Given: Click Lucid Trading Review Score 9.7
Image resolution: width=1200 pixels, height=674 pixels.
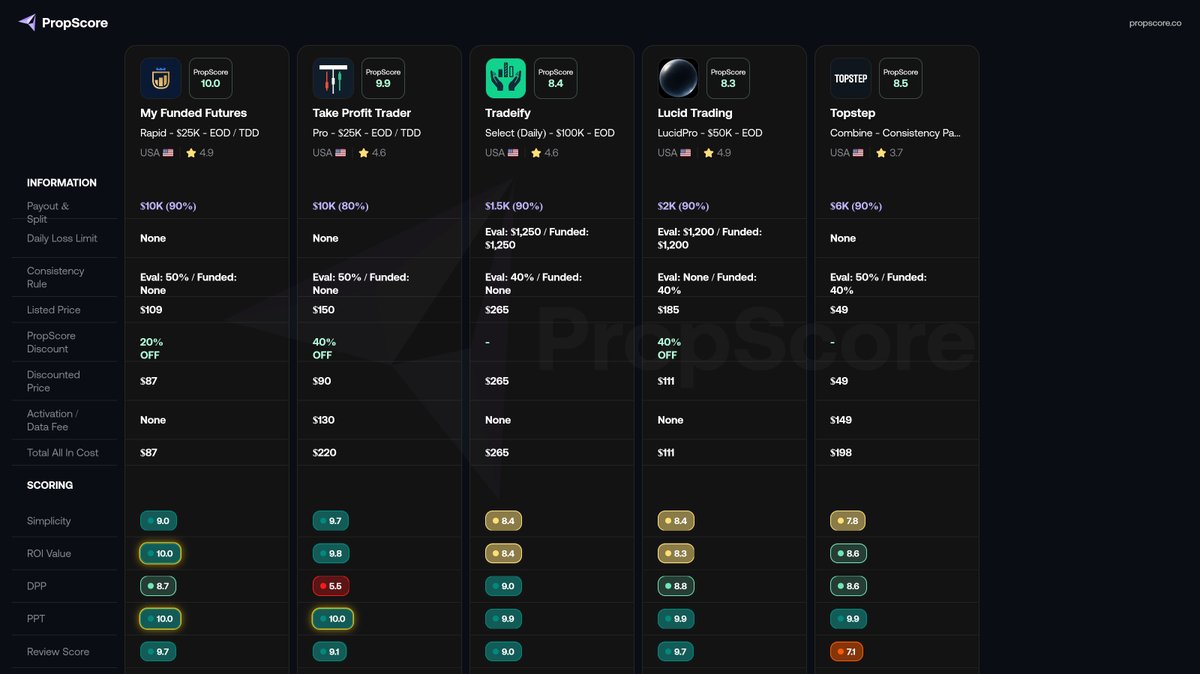Looking at the screenshot, I should (x=676, y=652).
